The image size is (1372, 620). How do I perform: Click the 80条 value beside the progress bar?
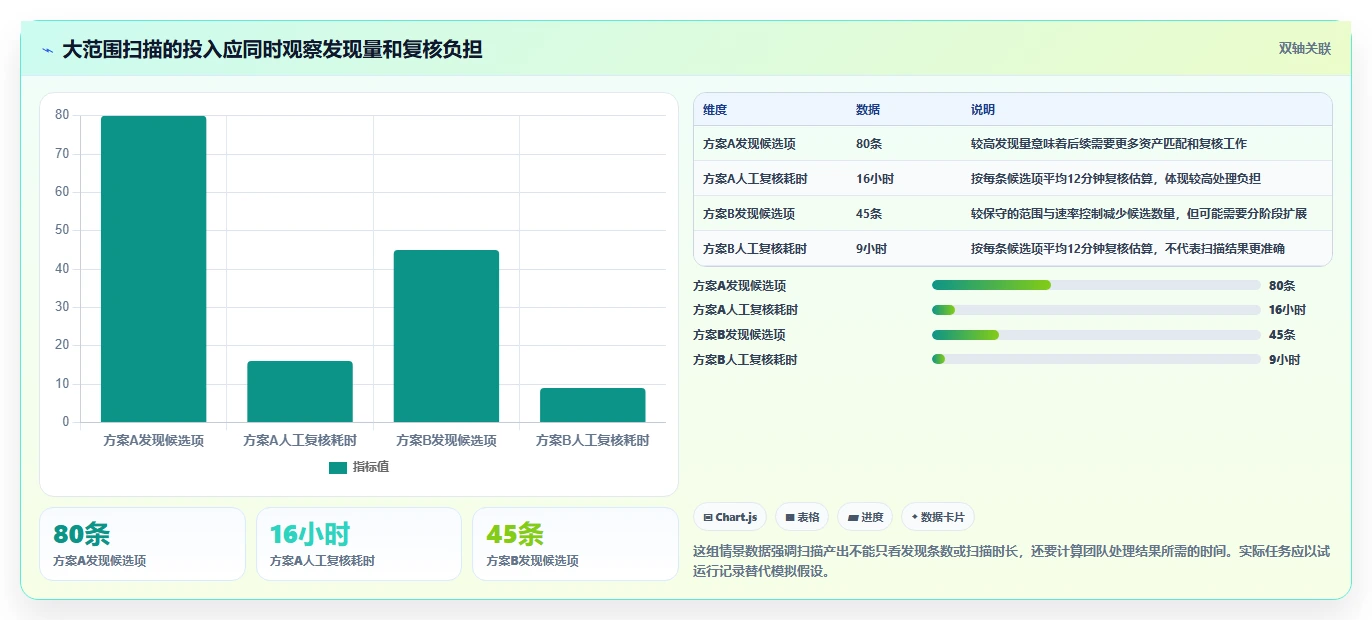[x=1282, y=286]
